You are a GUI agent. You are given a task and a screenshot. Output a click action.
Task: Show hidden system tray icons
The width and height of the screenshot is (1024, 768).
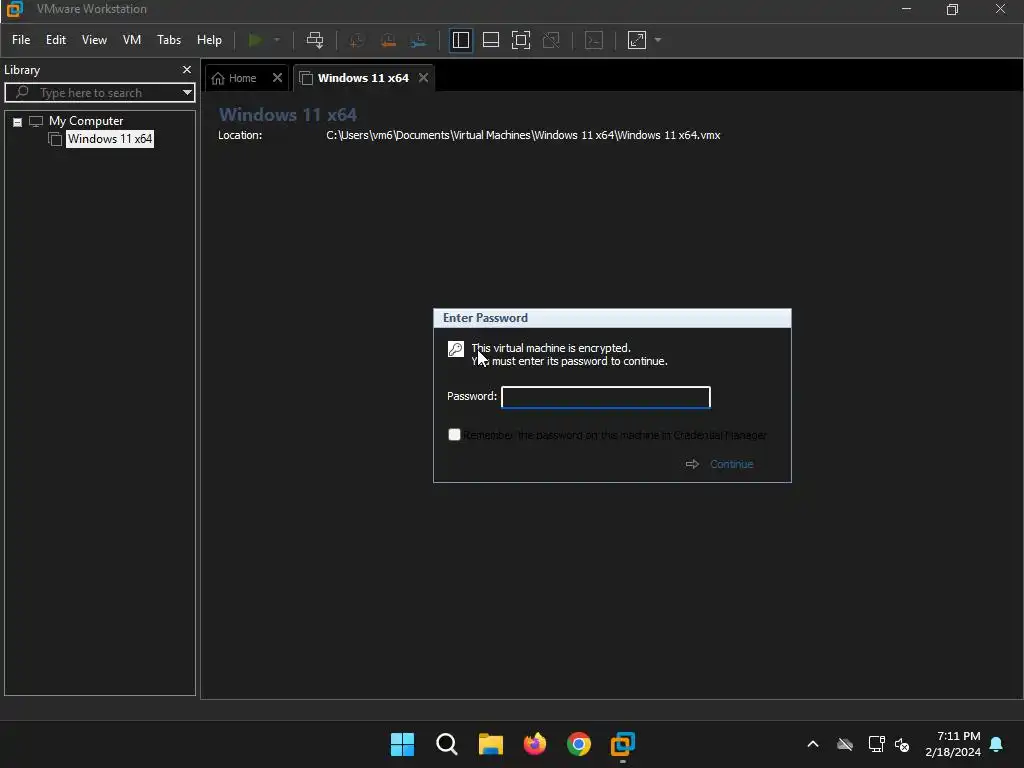point(813,744)
